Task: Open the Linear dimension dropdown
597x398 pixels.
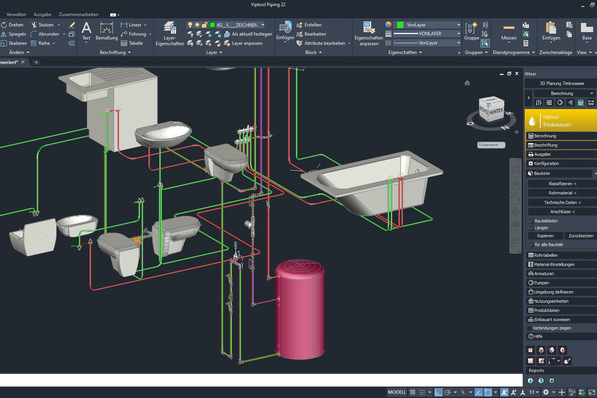Action: pyautogui.click(x=145, y=25)
